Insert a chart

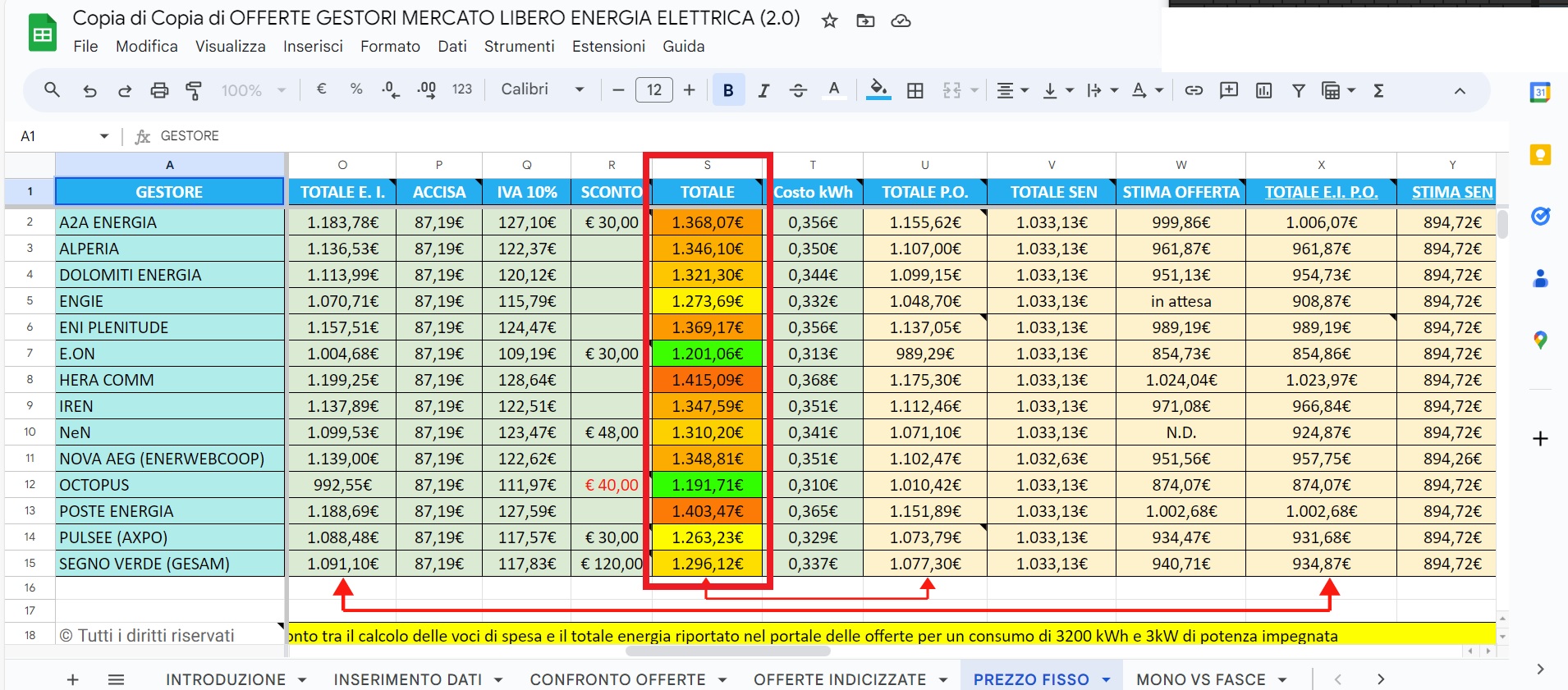coord(1264,90)
